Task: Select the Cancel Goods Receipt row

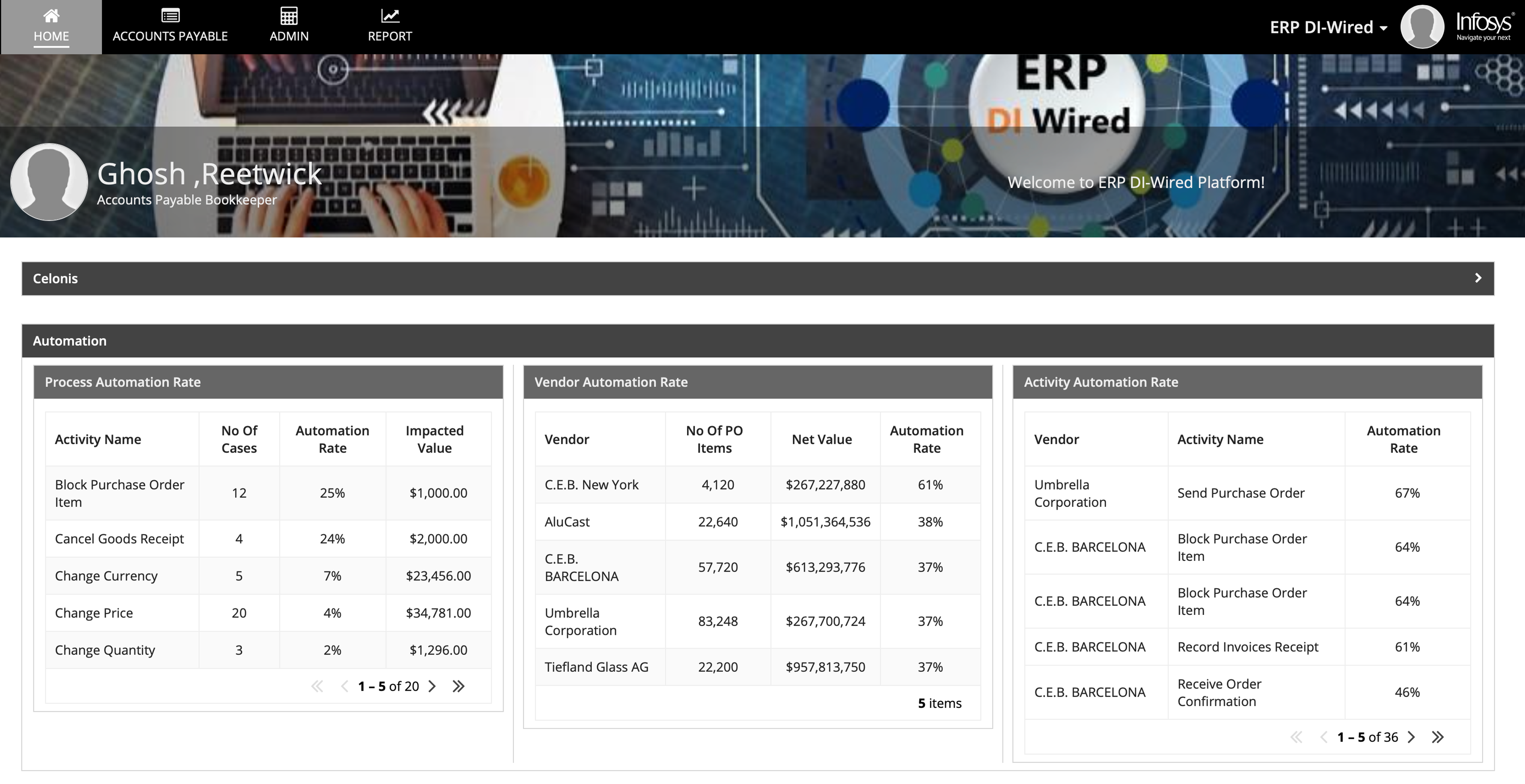Action: (x=268, y=538)
